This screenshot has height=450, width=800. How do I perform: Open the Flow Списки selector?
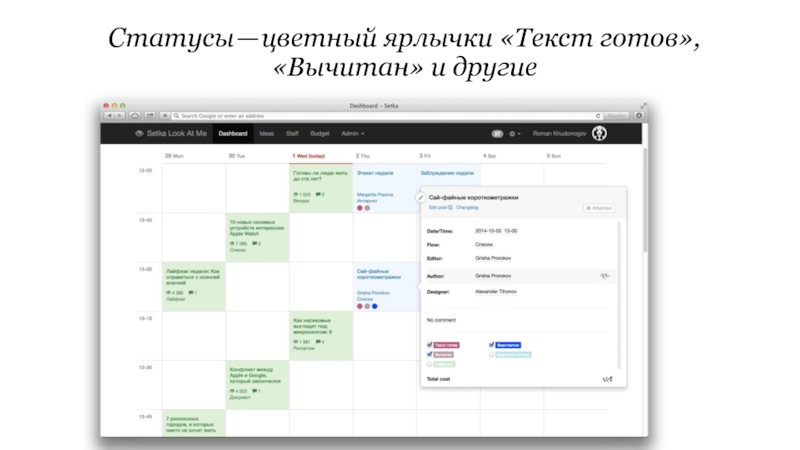pos(484,245)
